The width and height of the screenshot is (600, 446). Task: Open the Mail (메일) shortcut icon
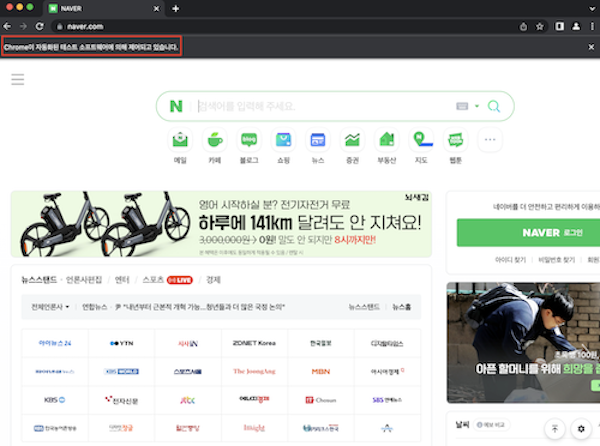[180, 140]
